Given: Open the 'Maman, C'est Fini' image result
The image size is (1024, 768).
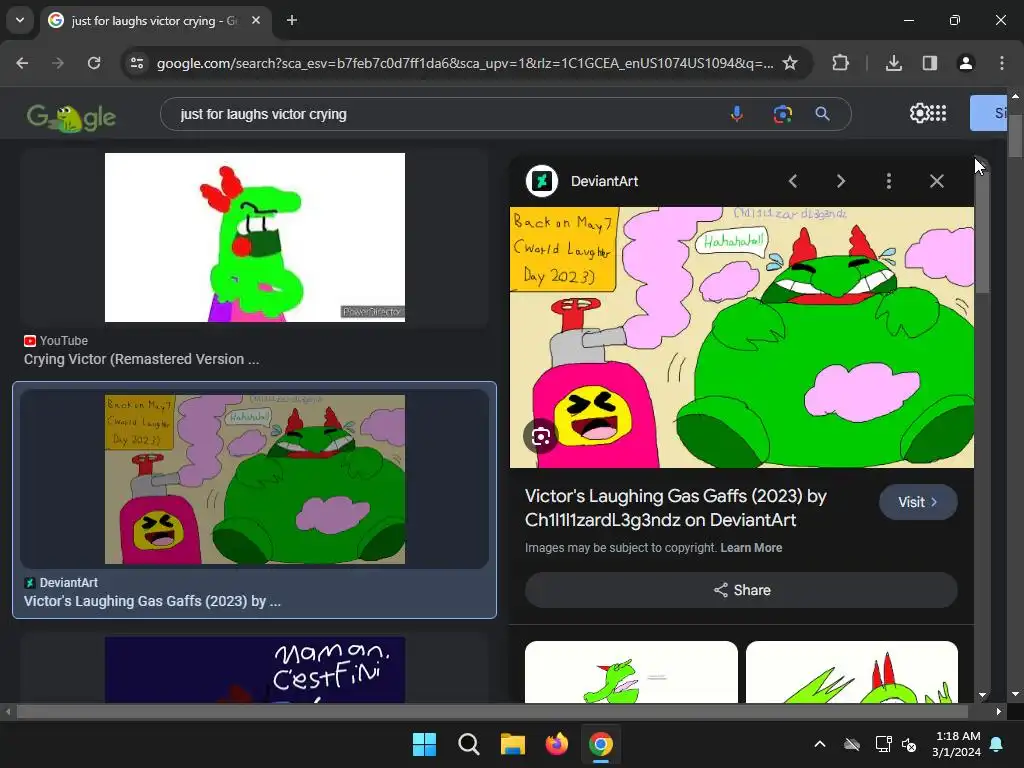Looking at the screenshot, I should point(255,669).
